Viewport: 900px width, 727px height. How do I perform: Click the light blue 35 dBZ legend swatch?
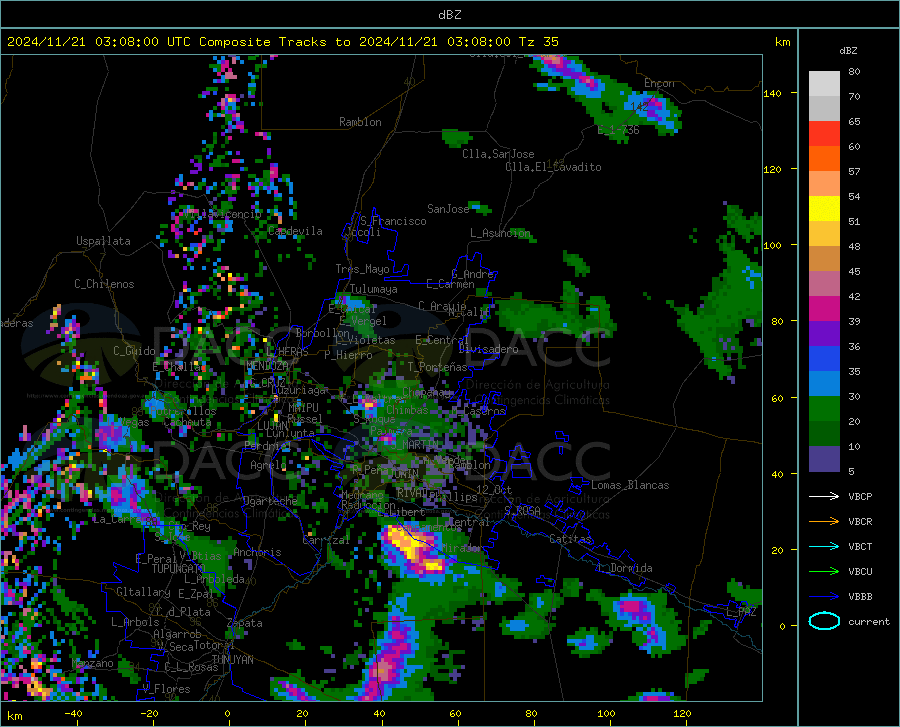coord(824,383)
